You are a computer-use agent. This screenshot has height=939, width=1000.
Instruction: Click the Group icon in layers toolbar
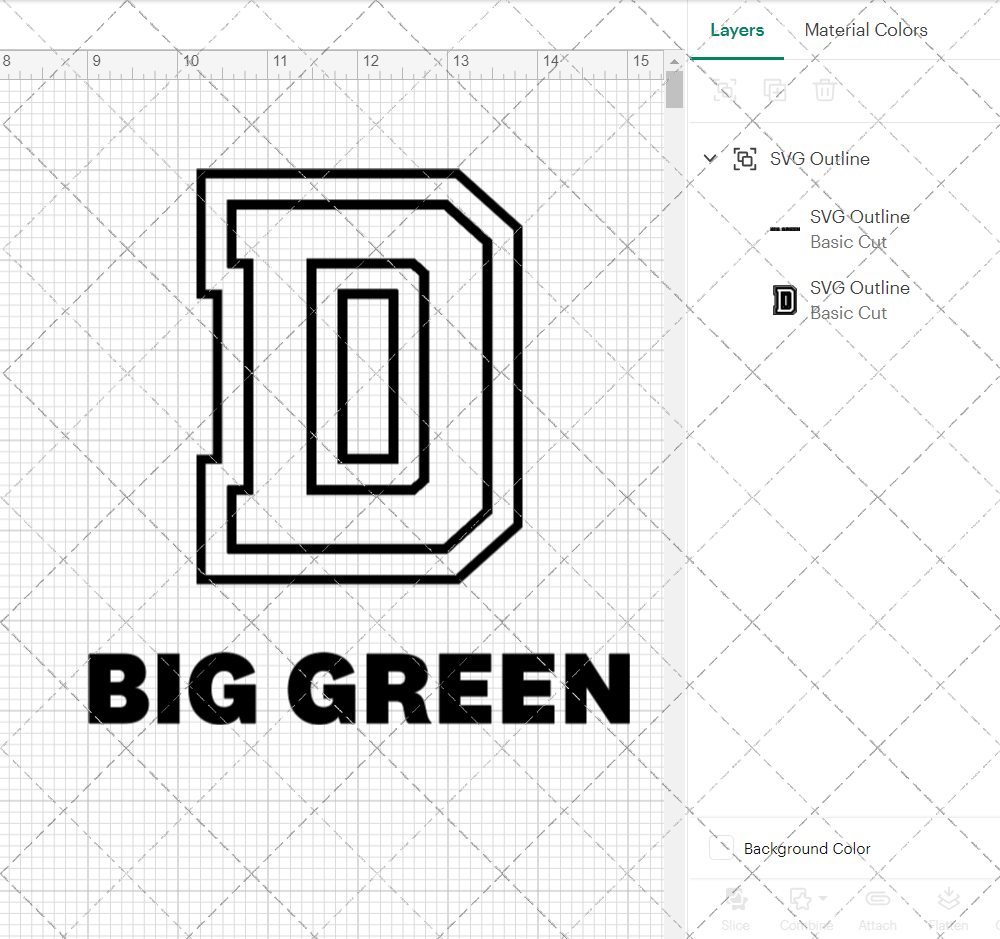point(724,90)
